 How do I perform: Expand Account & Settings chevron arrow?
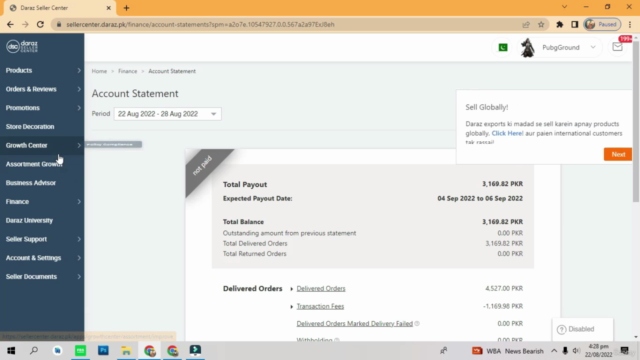[x=79, y=258]
